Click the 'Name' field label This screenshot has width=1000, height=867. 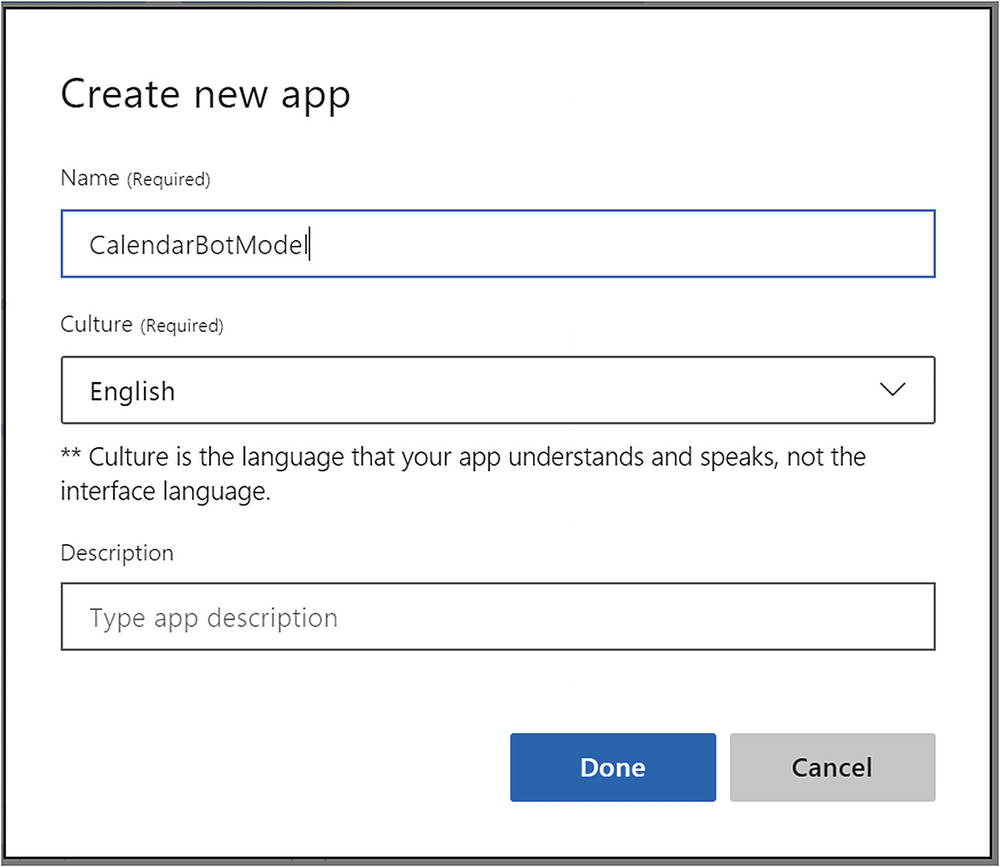tap(89, 178)
